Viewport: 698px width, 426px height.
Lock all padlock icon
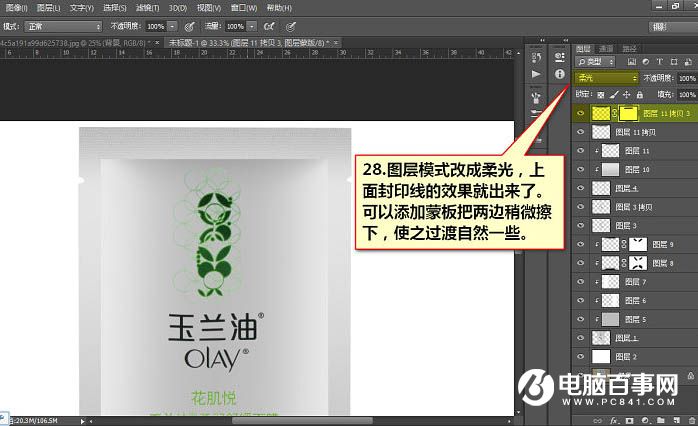pyautogui.click(x=640, y=94)
